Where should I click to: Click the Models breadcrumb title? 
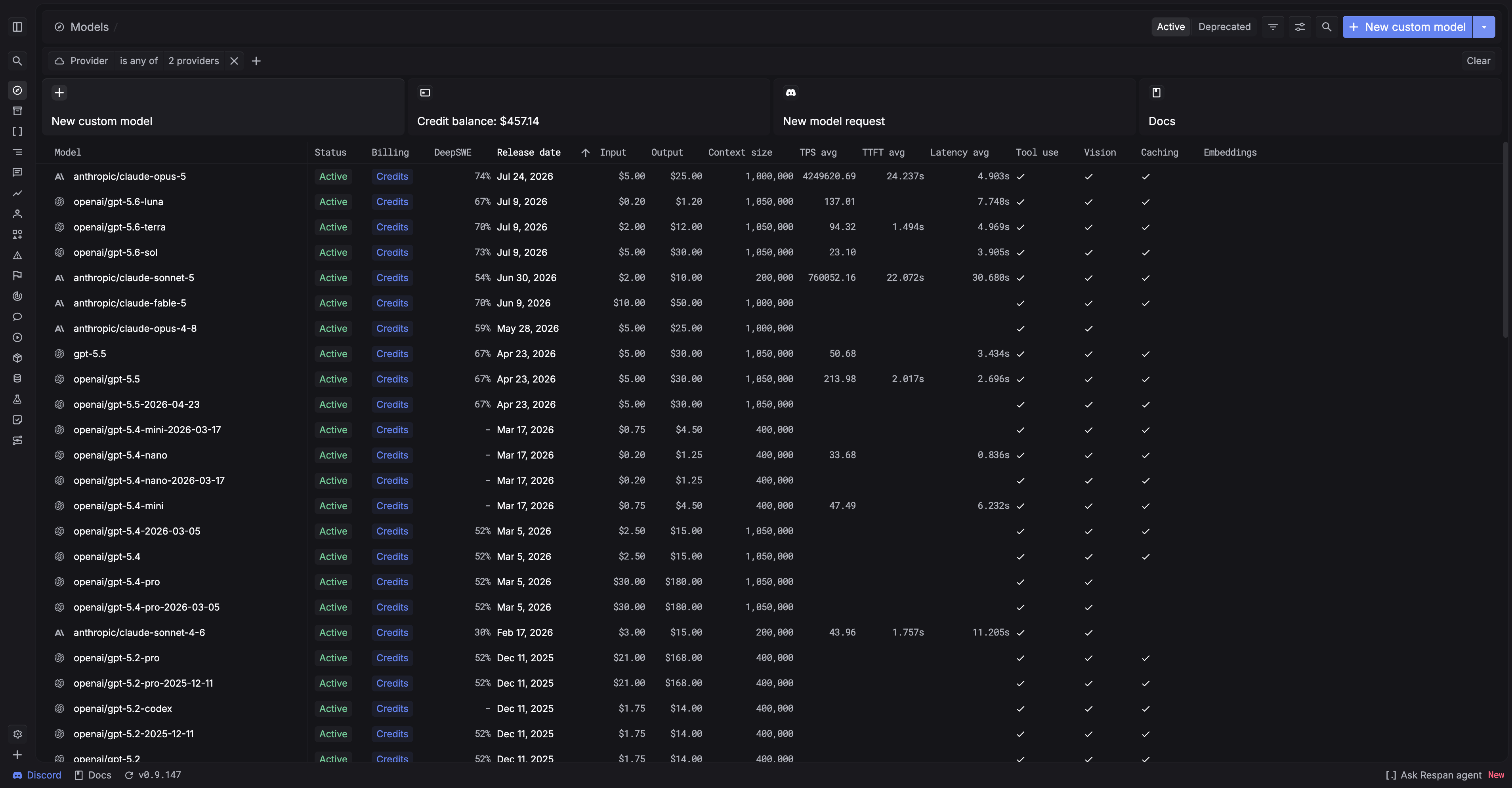click(x=89, y=27)
